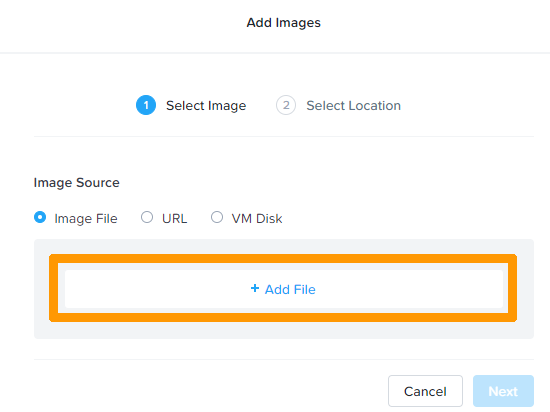Go to the Select Location step label
This screenshot has height=412, width=550.
[354, 106]
